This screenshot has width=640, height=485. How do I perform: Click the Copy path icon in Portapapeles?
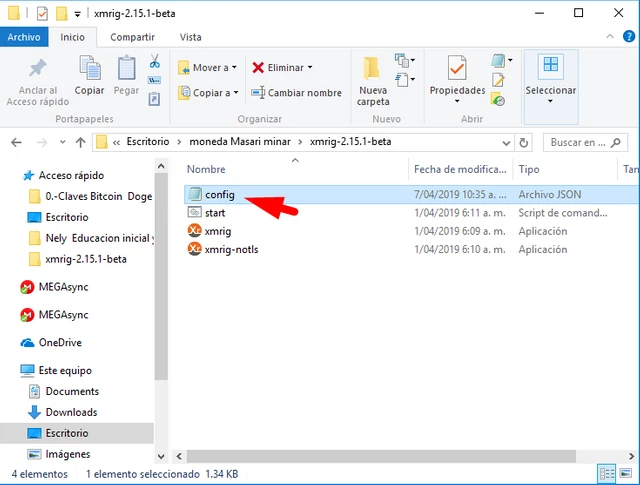[x=154, y=80]
